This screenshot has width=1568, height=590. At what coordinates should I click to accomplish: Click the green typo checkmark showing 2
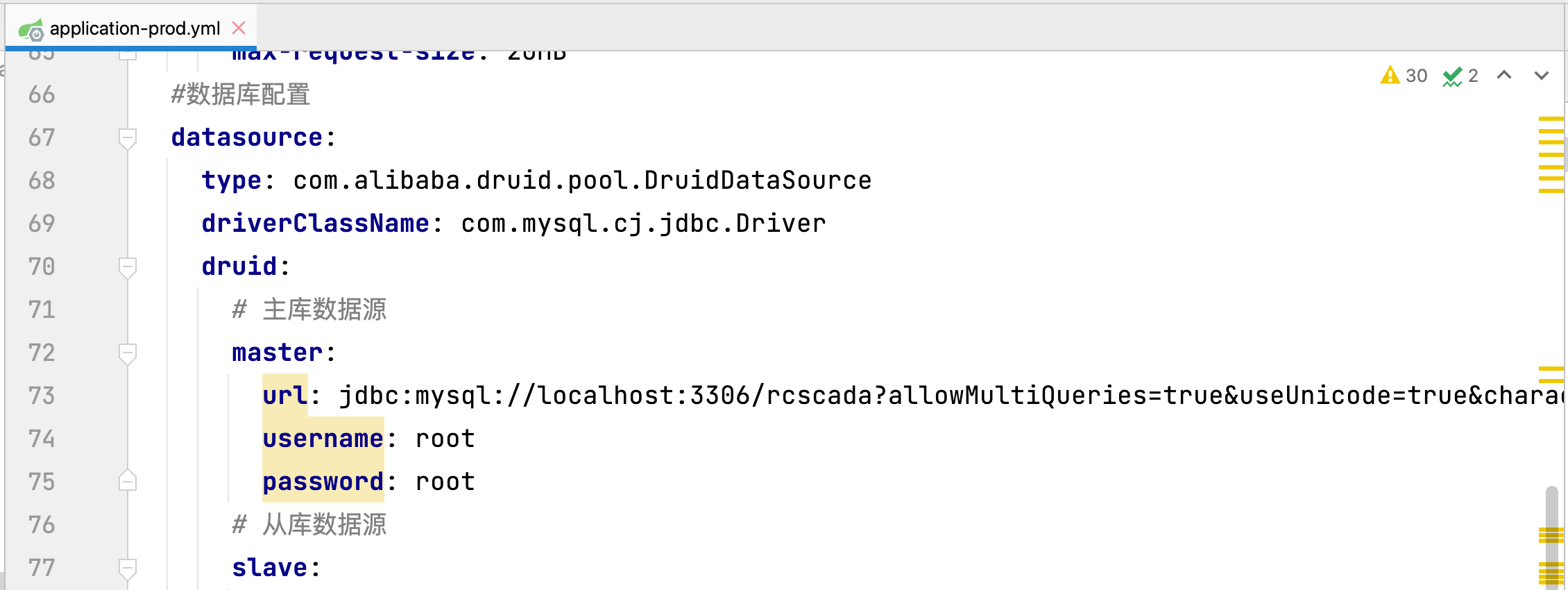(x=1460, y=76)
